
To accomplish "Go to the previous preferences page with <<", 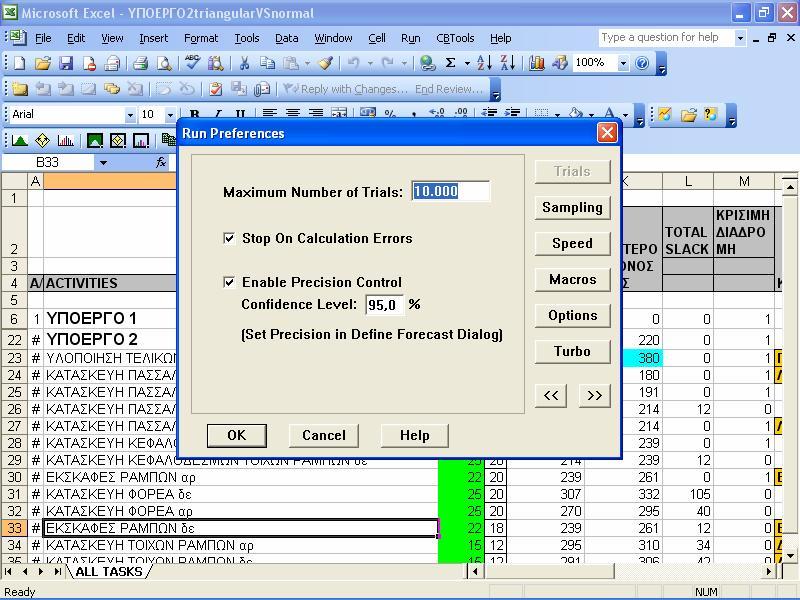I will pyautogui.click(x=551, y=395).
